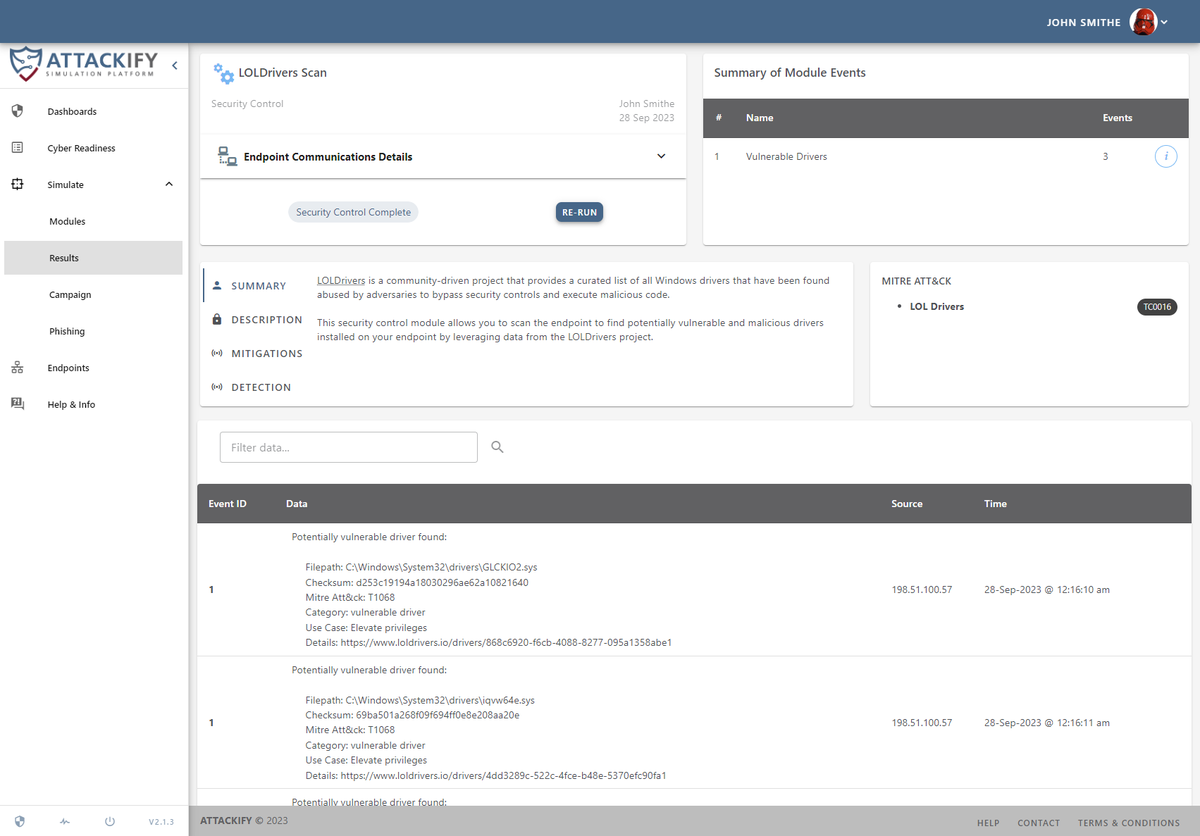Click the loldrivers.io details URL ending 5370efc90fa1
The height and width of the screenshot is (836, 1200).
504,775
